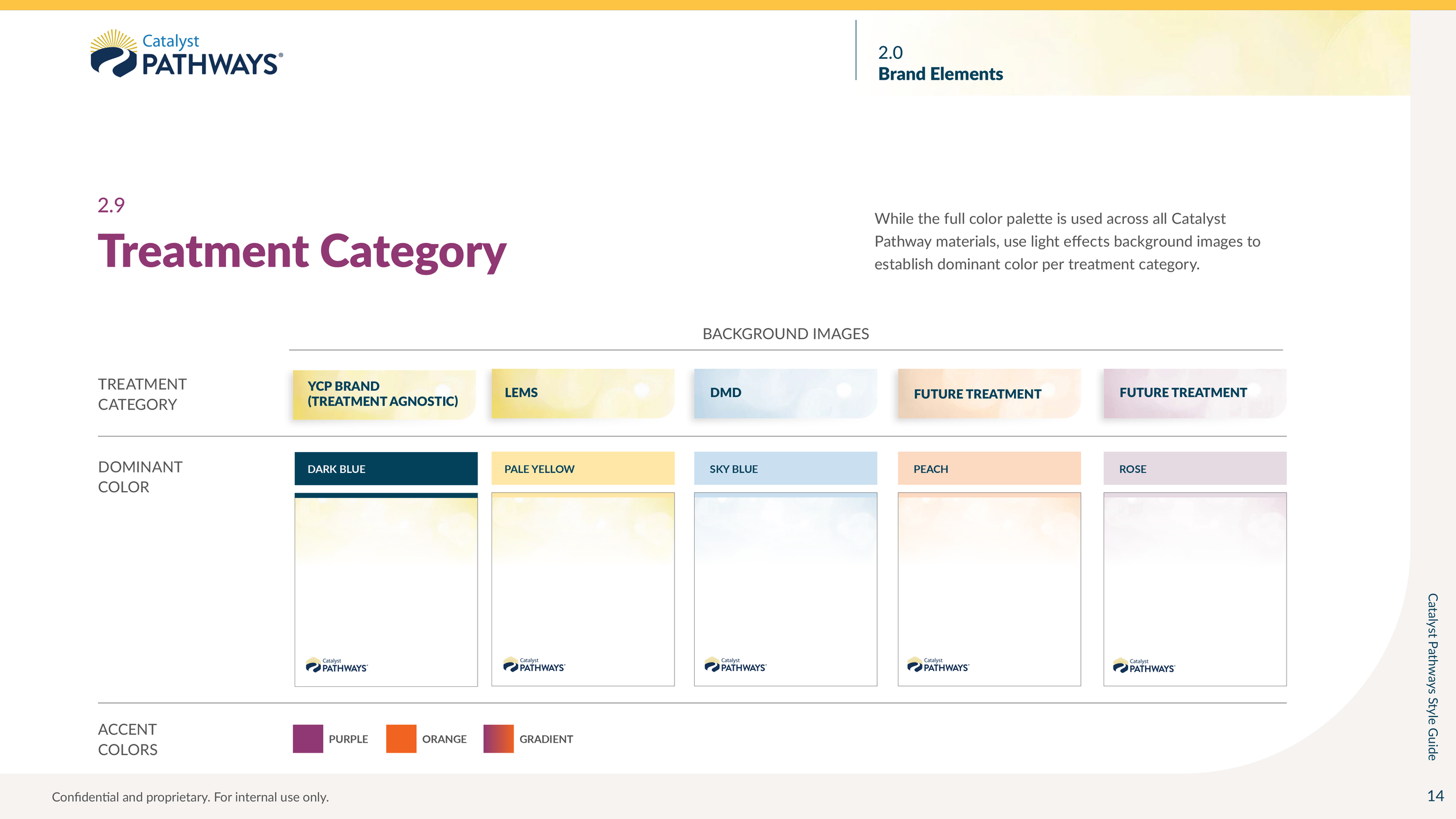Viewport: 1456px width, 819px height.
Task: Click the logo on the peach Future Treatment card
Action: (x=938, y=664)
